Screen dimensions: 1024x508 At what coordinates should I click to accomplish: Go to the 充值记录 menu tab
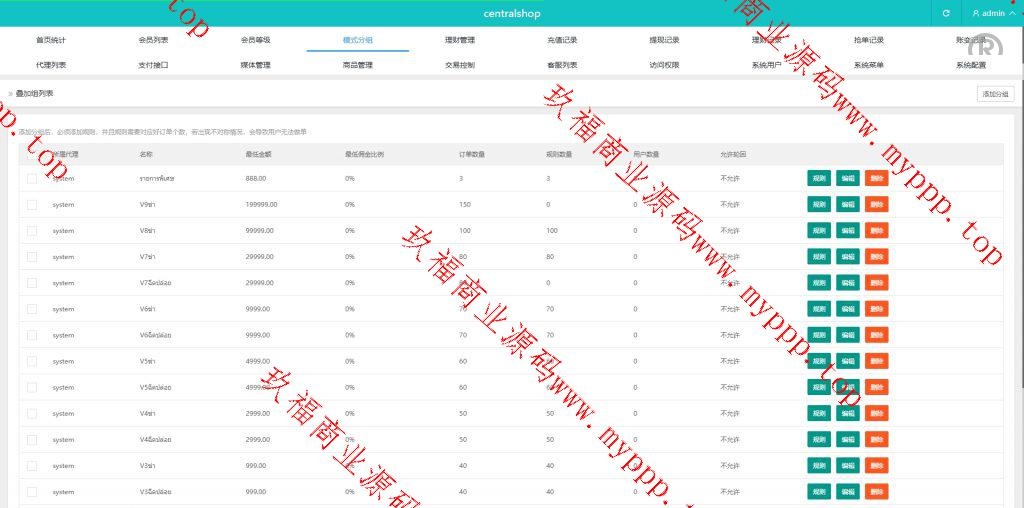pos(562,40)
